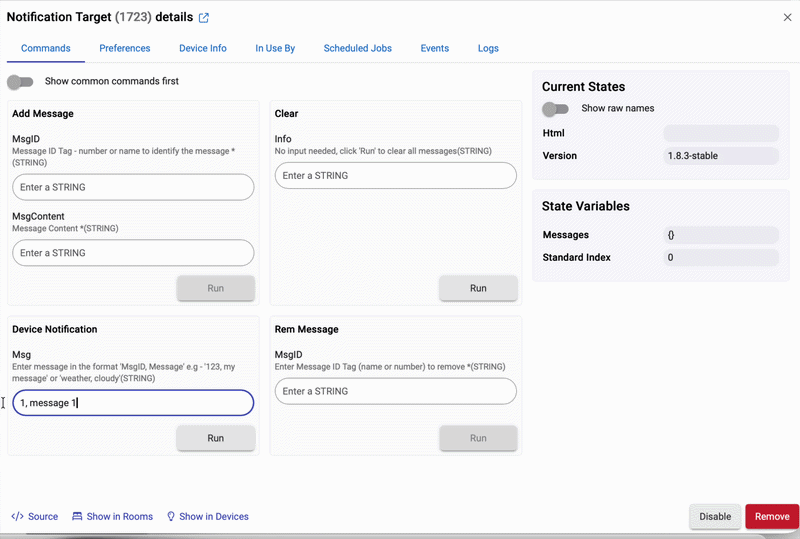View the Events tab
The image size is (800, 539).
434,48
